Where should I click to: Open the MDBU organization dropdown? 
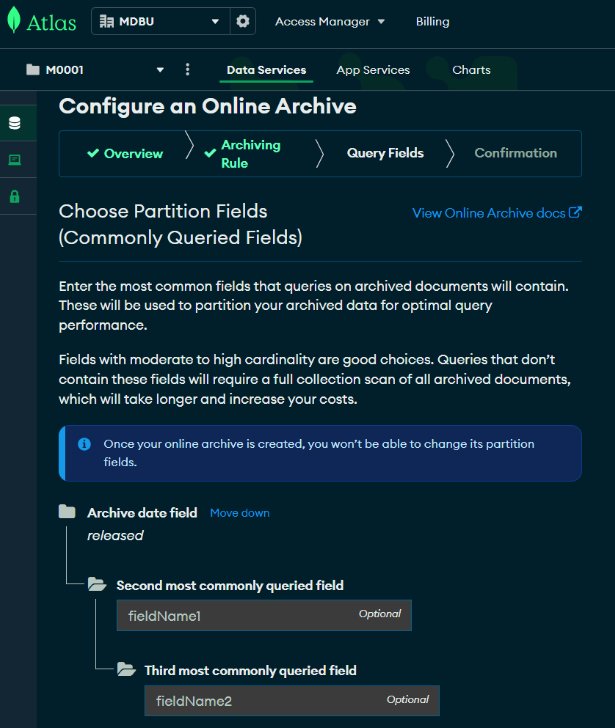pyautogui.click(x=160, y=21)
